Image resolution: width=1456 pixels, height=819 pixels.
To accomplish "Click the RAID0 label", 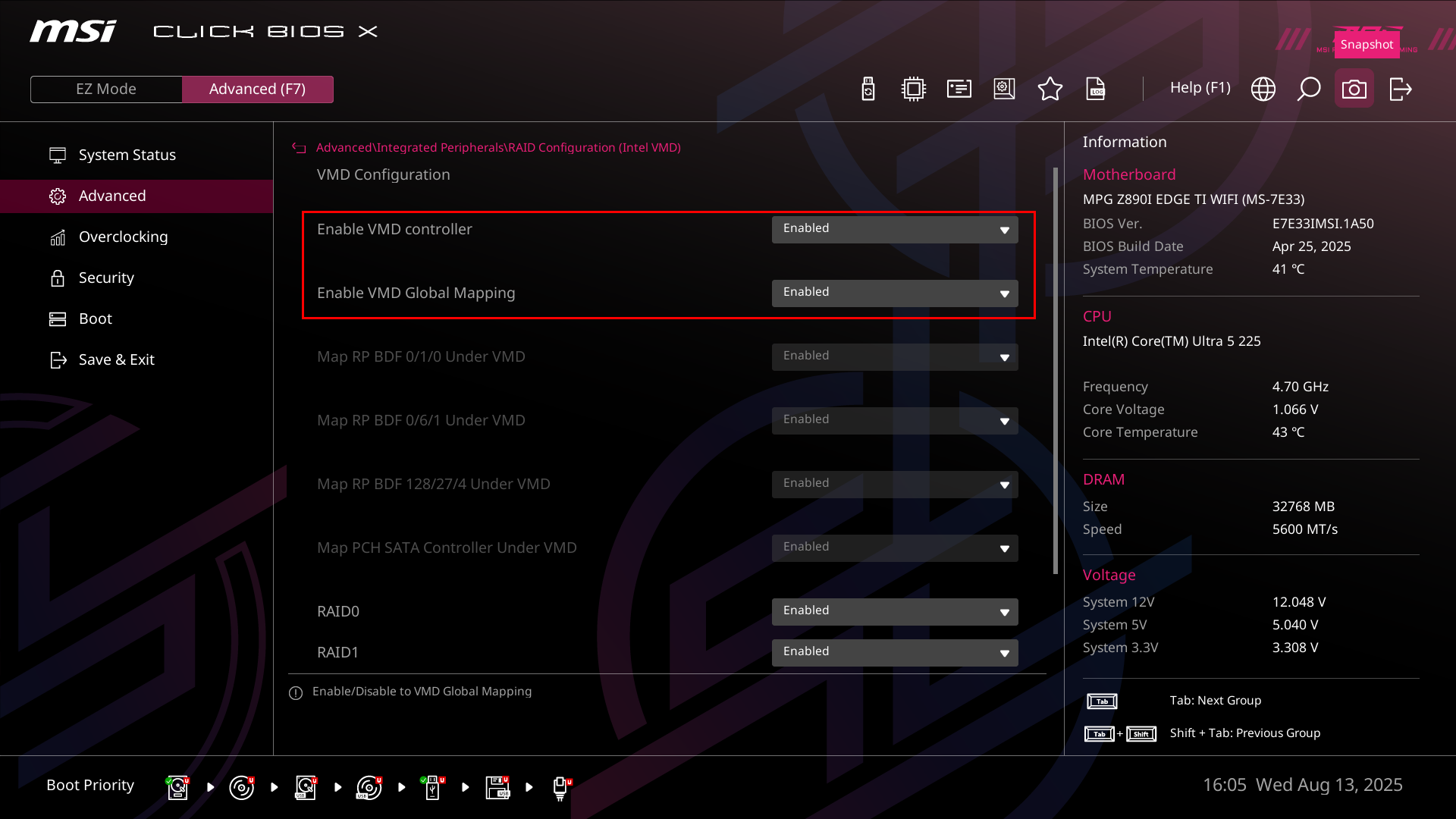I will pyautogui.click(x=337, y=611).
